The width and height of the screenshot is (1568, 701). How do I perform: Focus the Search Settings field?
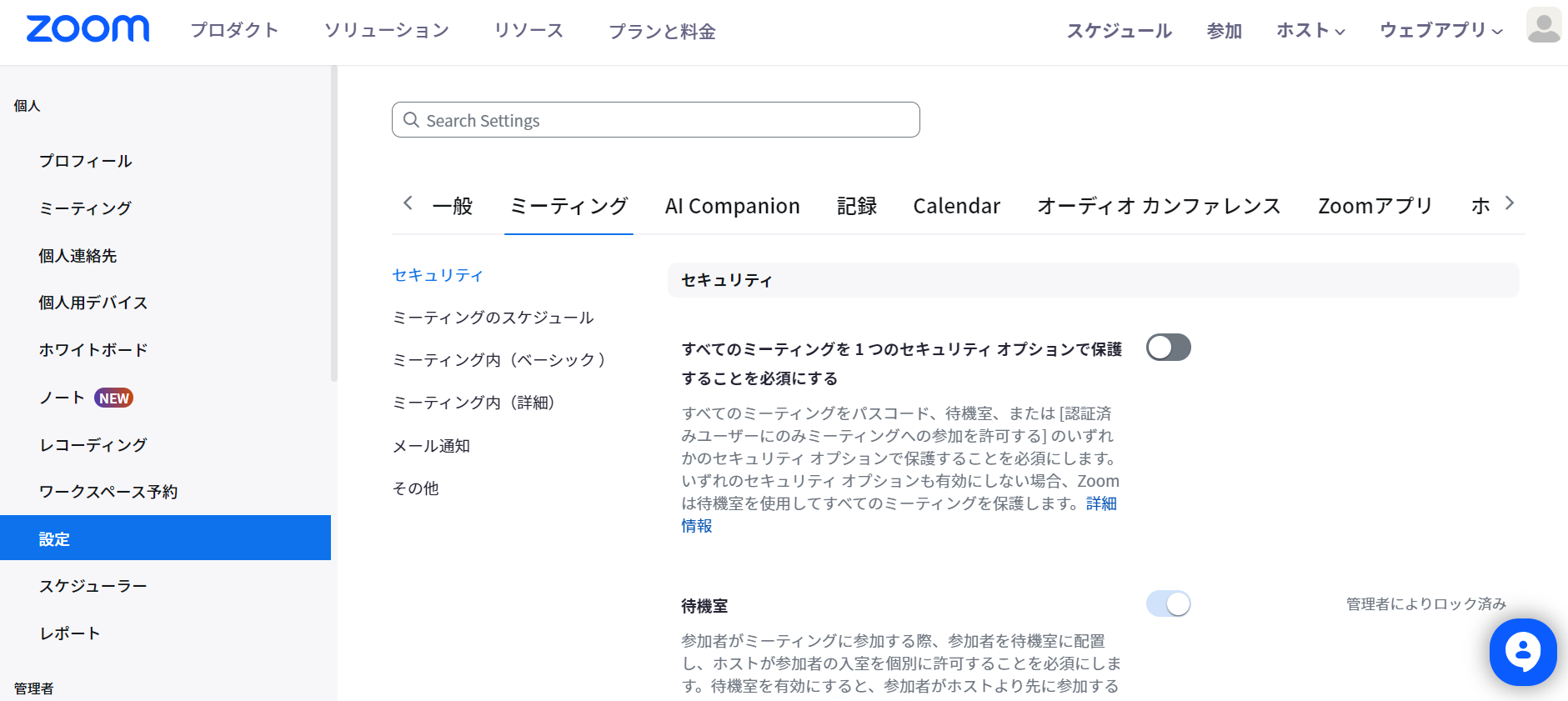click(x=656, y=120)
